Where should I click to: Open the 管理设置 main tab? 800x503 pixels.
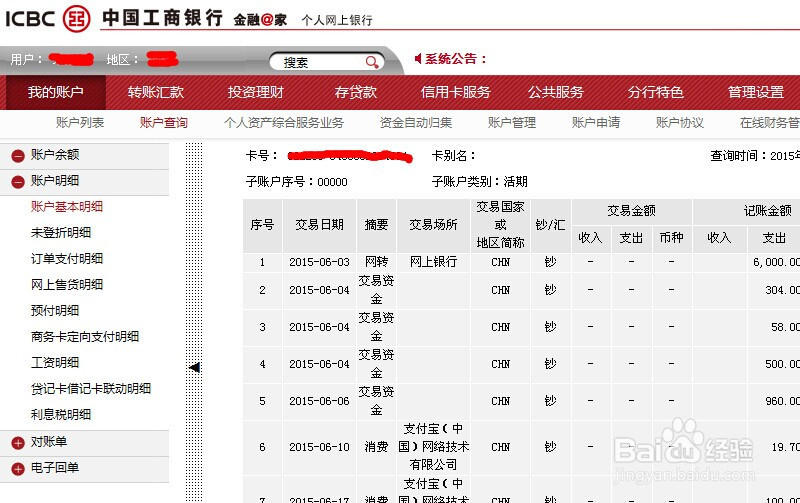[756, 92]
